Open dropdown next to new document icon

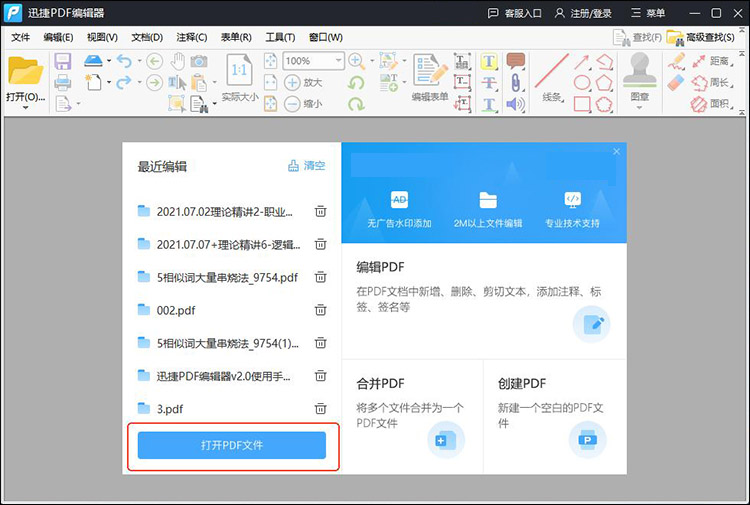click(109, 82)
